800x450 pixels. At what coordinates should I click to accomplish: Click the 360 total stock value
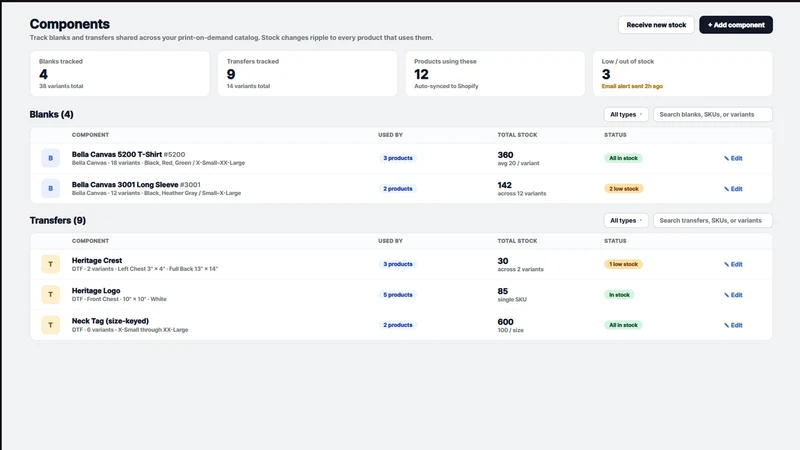[505, 155]
